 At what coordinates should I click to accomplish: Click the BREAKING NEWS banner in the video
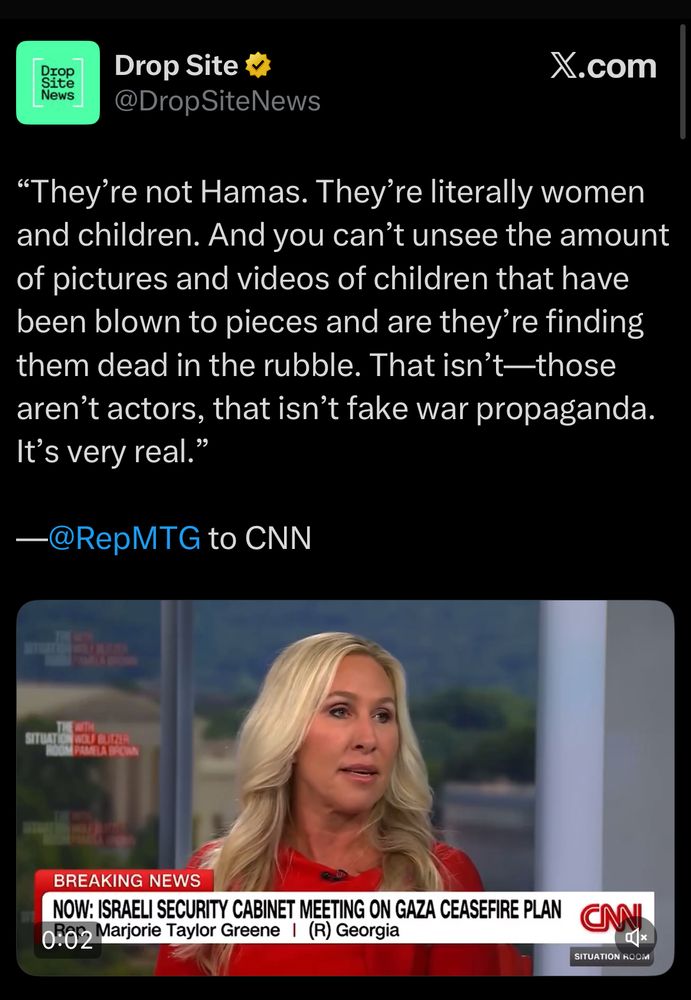(125, 881)
